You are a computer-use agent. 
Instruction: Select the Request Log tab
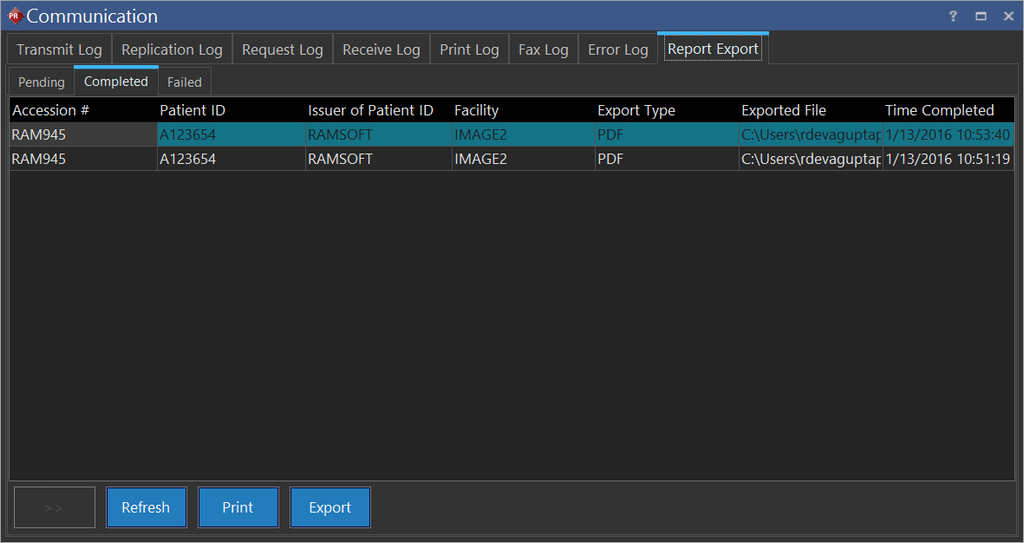click(x=282, y=50)
